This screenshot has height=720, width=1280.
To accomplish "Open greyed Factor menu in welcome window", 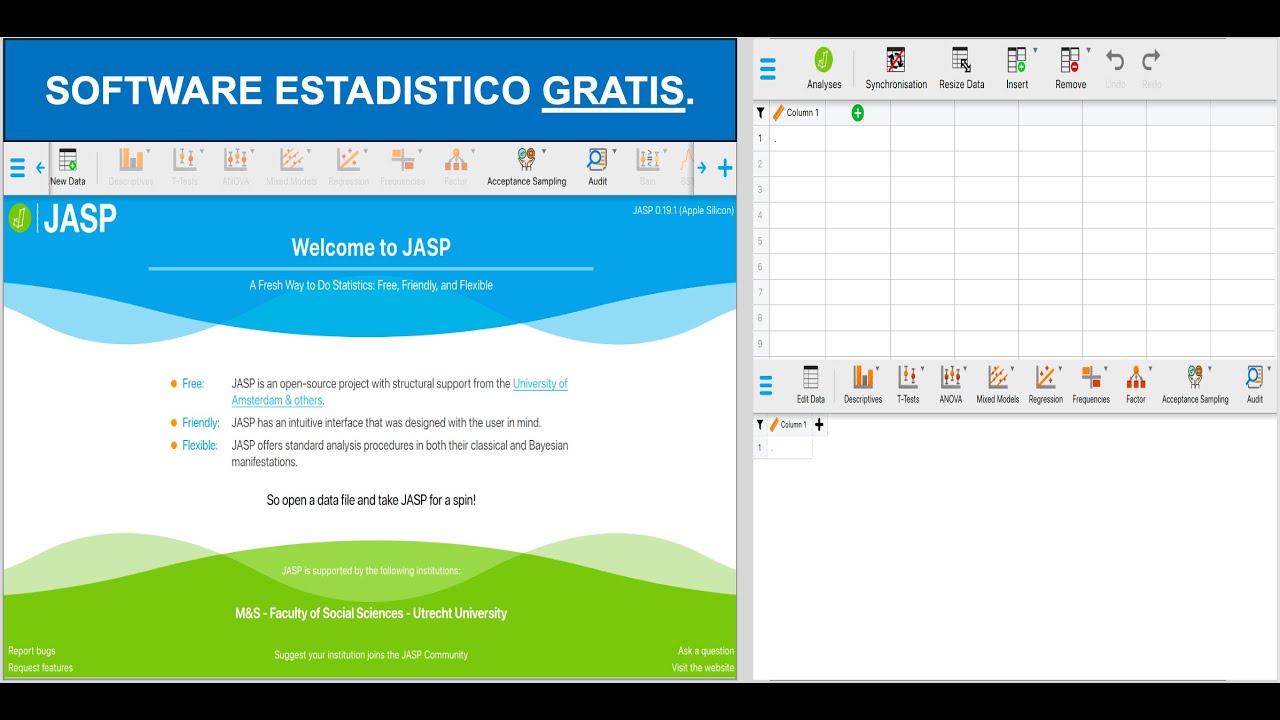I will (x=456, y=167).
